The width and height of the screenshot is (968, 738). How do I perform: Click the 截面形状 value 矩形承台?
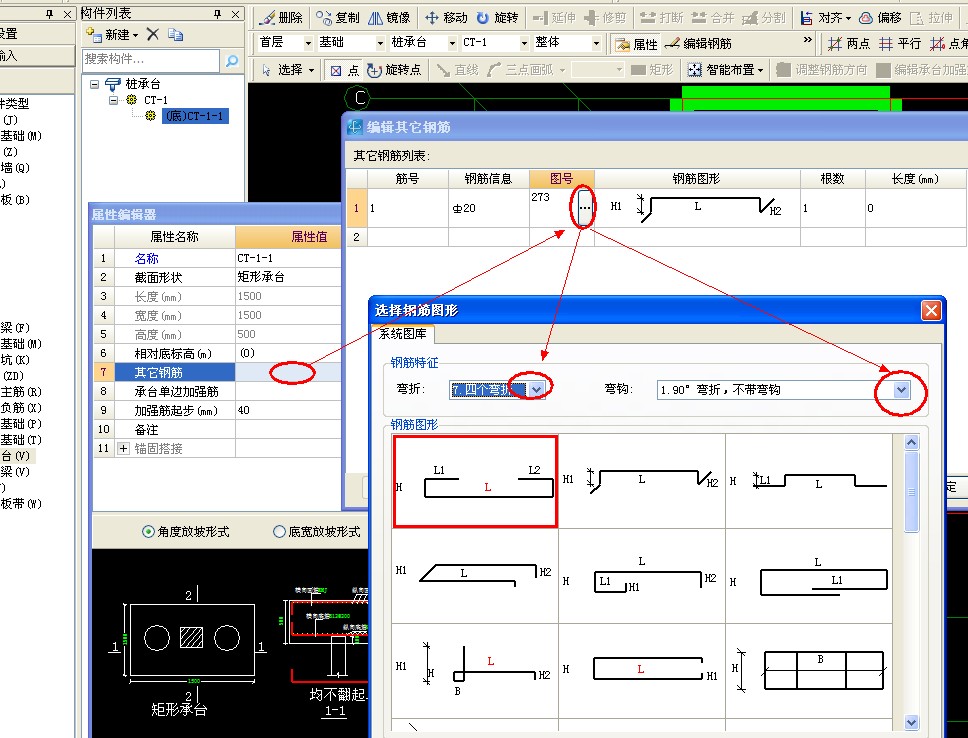click(x=288, y=277)
